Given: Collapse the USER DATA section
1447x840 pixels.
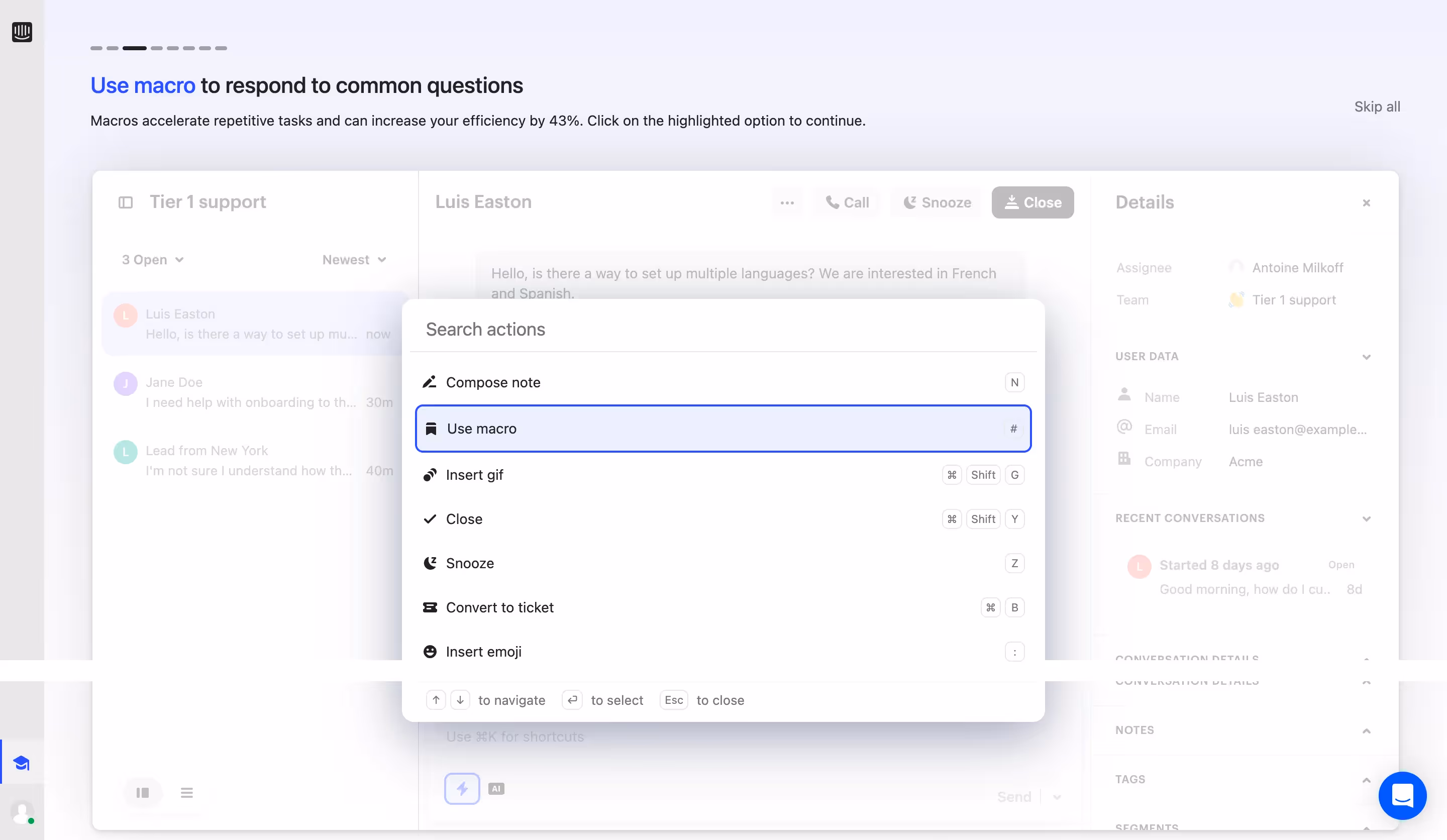Looking at the screenshot, I should [x=1366, y=356].
